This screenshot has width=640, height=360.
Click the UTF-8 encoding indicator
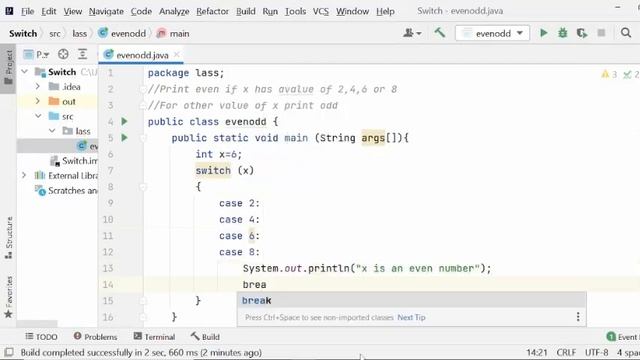coord(596,352)
